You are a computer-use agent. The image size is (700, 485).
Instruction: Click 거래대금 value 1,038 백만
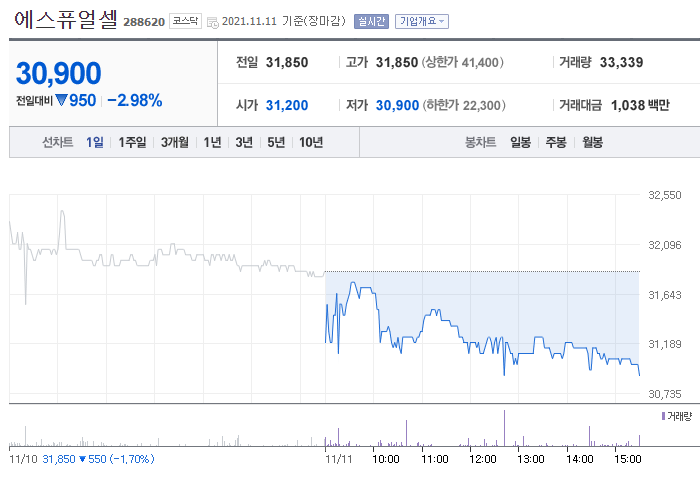640,105
